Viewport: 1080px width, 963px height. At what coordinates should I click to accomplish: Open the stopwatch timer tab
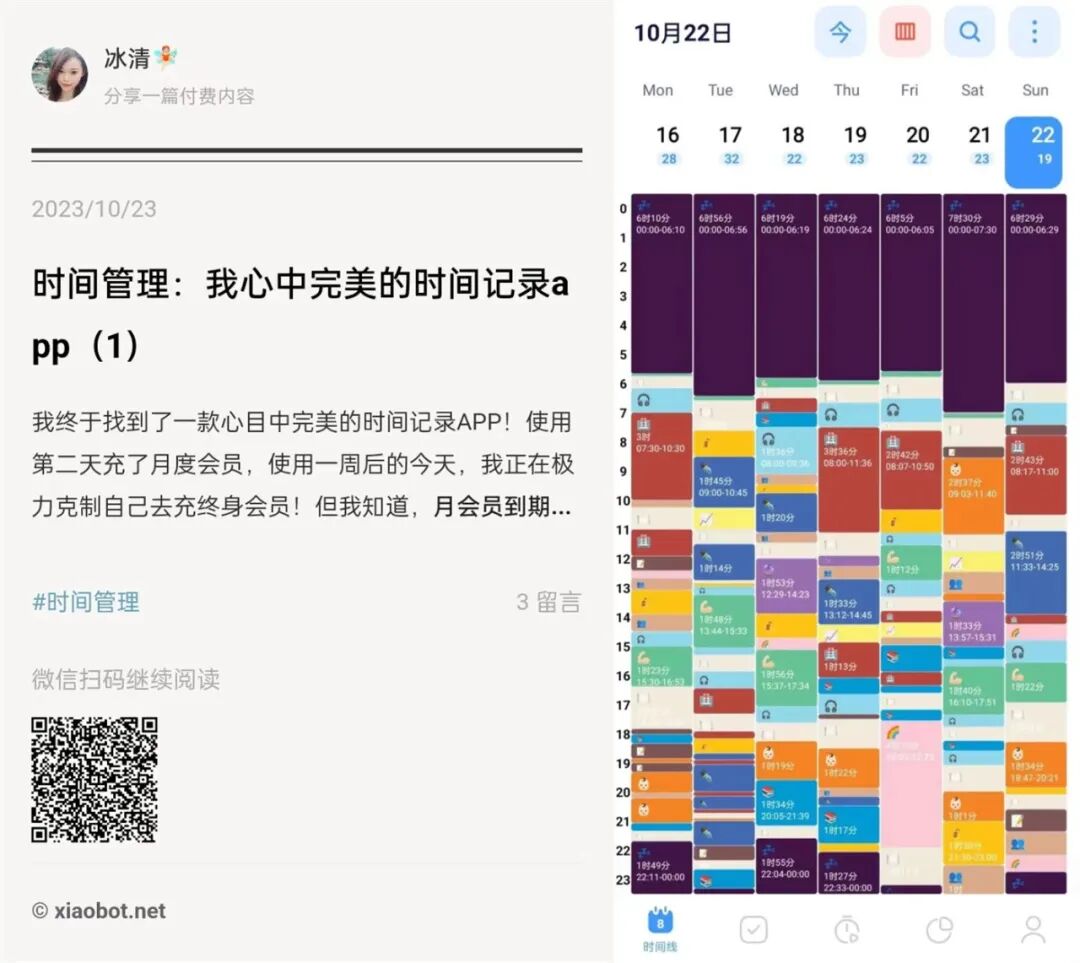pyautogui.click(x=847, y=930)
